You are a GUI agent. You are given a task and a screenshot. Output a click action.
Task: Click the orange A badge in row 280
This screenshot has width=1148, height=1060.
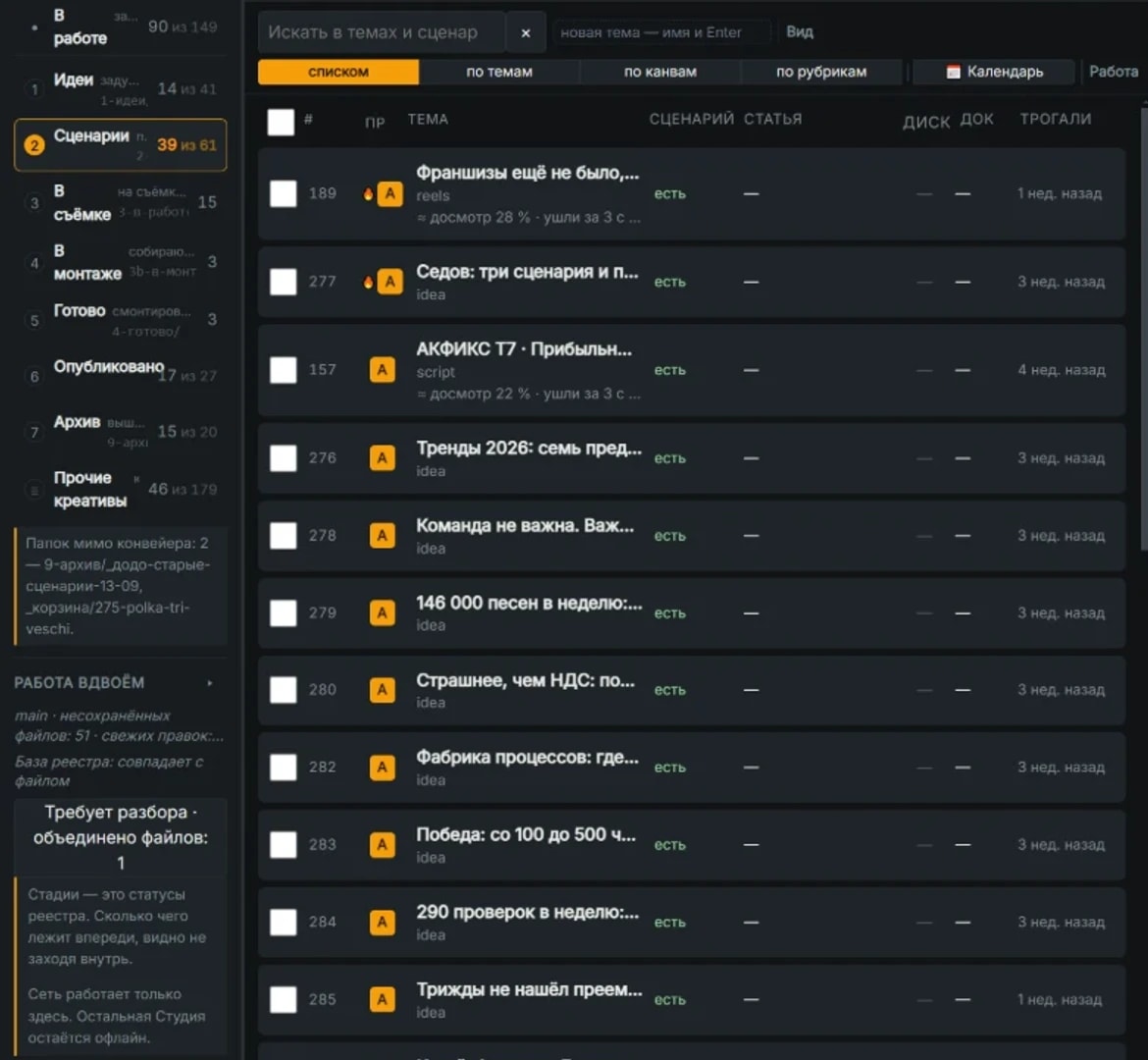(383, 690)
